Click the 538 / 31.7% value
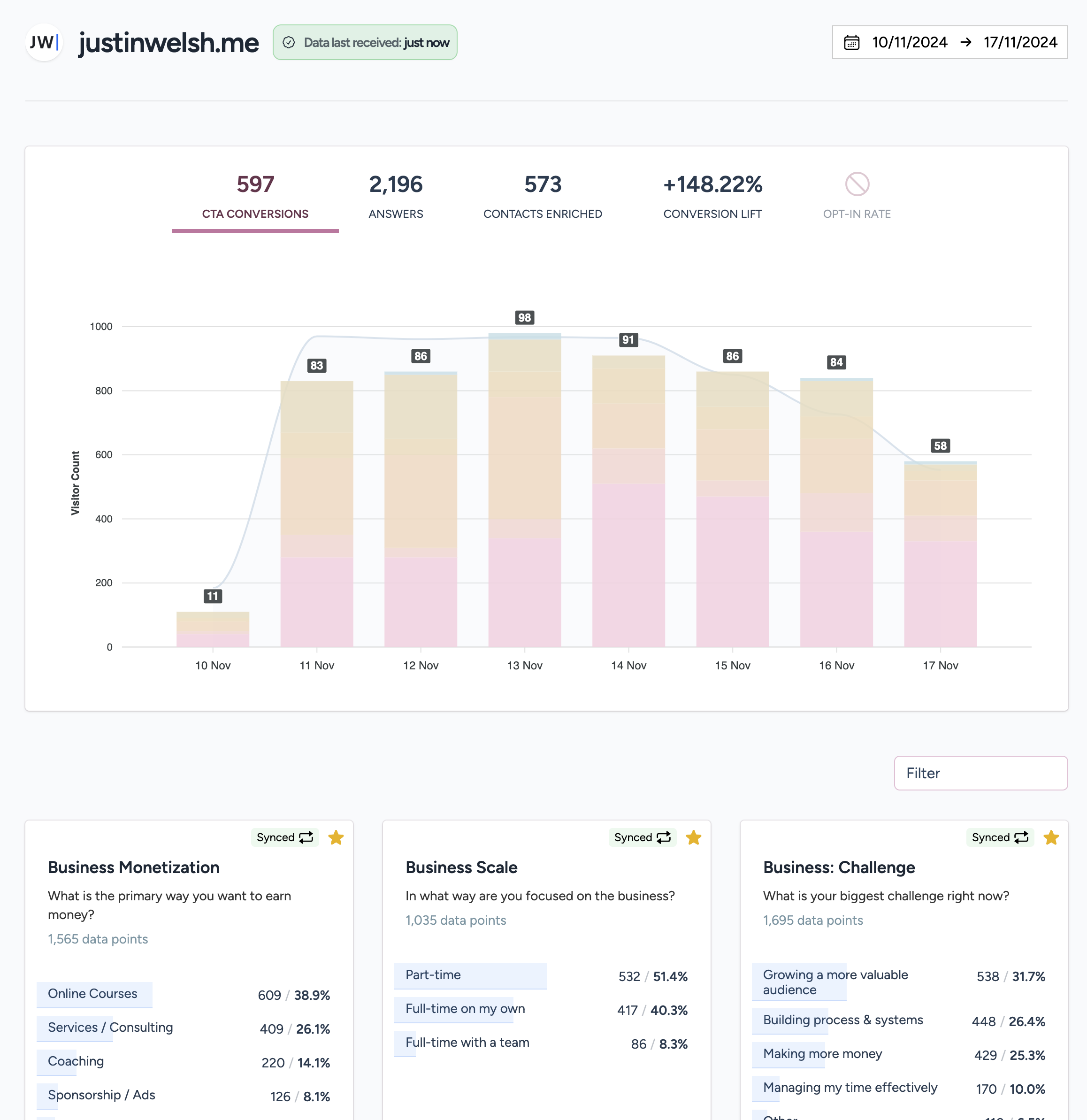This screenshot has height=1120, width=1087. click(1010, 976)
